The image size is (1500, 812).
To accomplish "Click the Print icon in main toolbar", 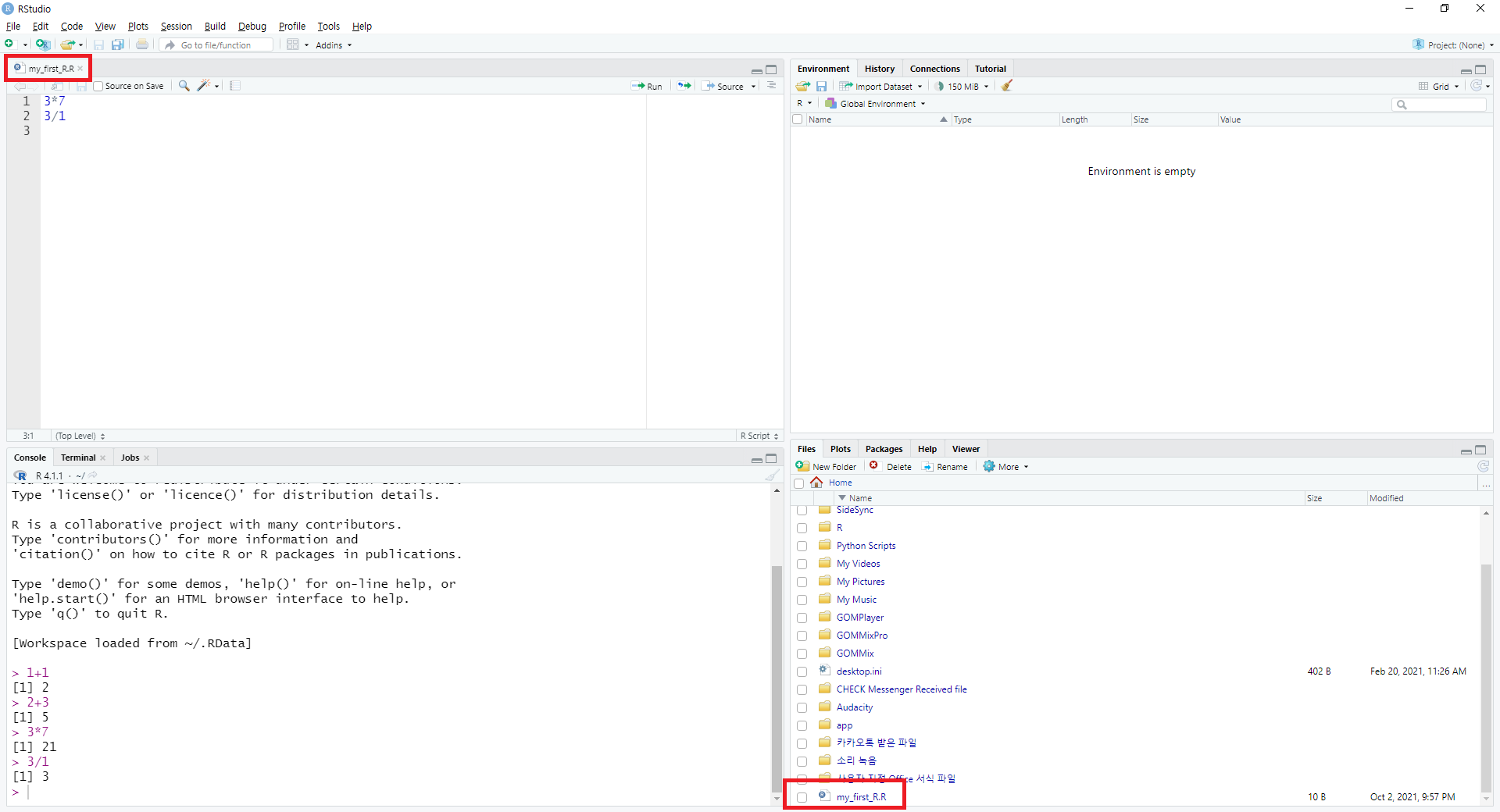I will (x=142, y=45).
